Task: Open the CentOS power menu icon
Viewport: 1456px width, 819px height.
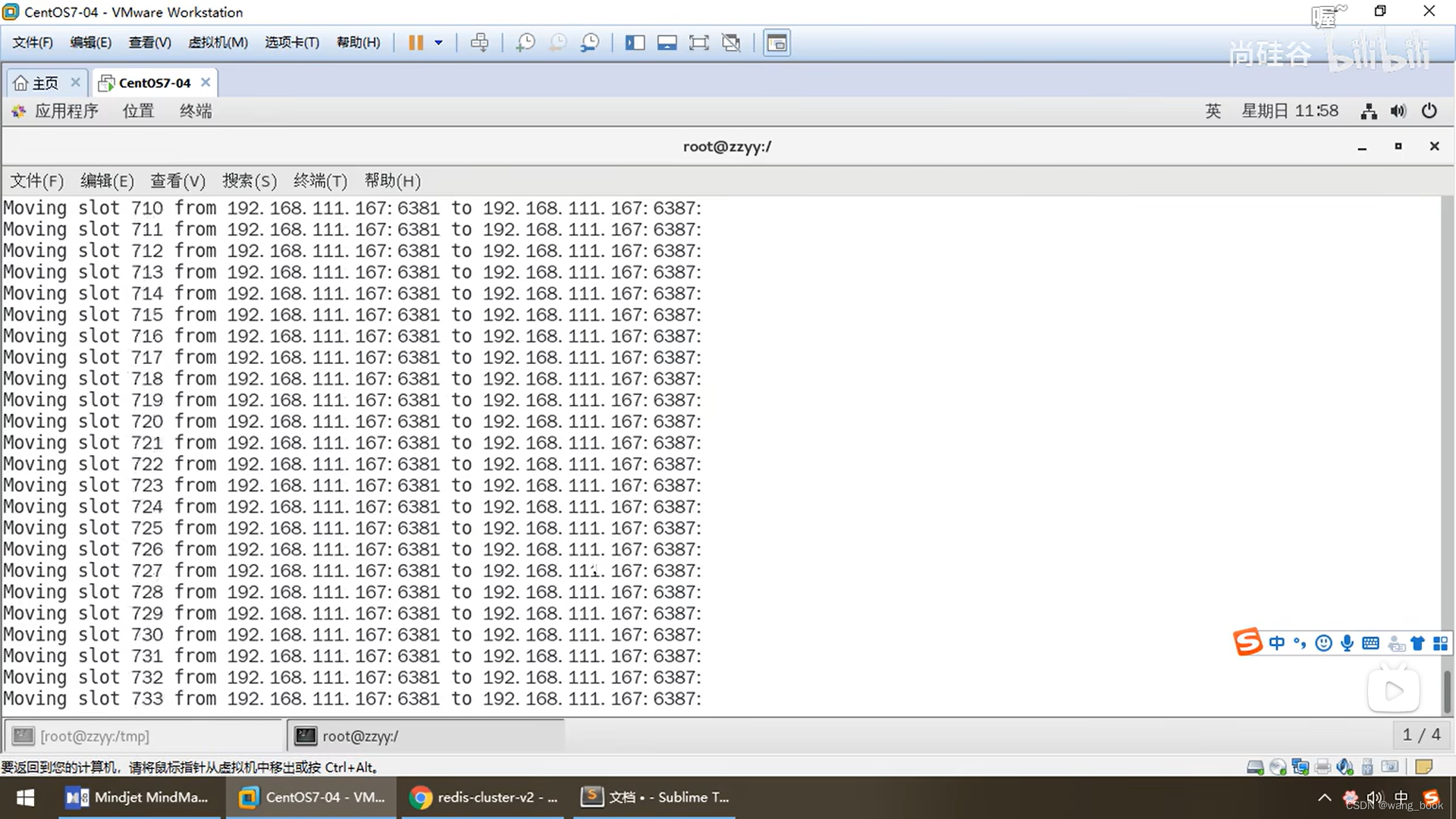Action: point(1429,111)
